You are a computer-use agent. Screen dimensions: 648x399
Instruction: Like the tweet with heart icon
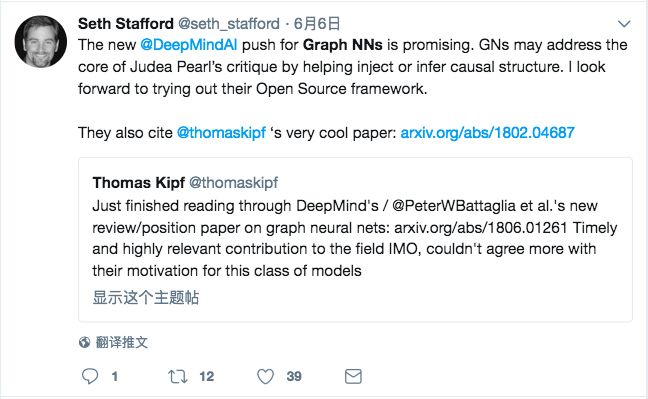pyautogui.click(x=265, y=377)
